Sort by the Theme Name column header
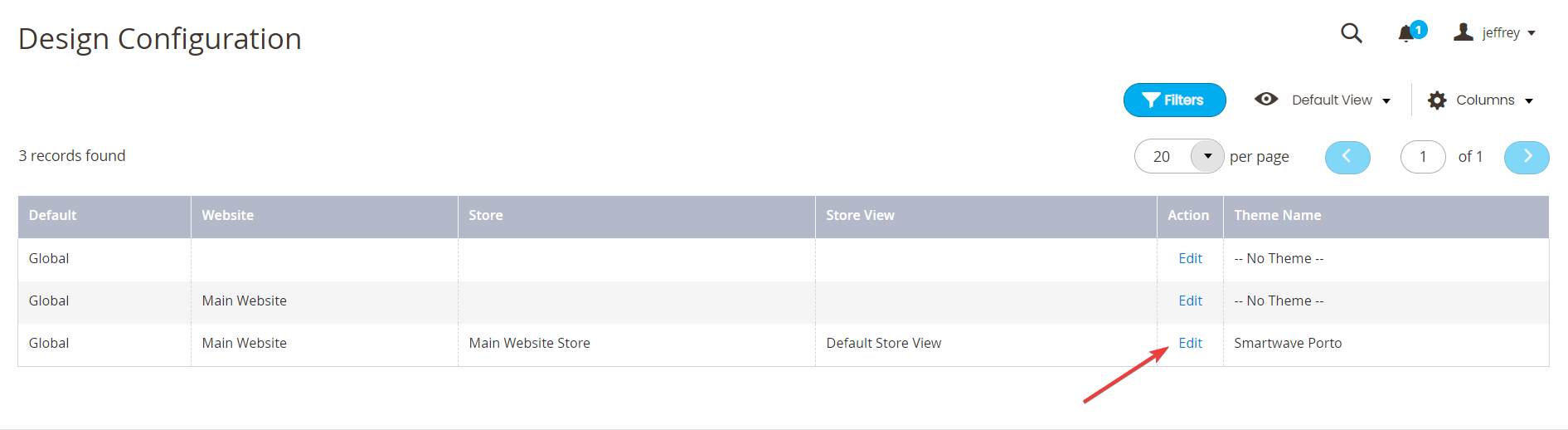This screenshot has width=1568, height=430. (x=1386, y=216)
